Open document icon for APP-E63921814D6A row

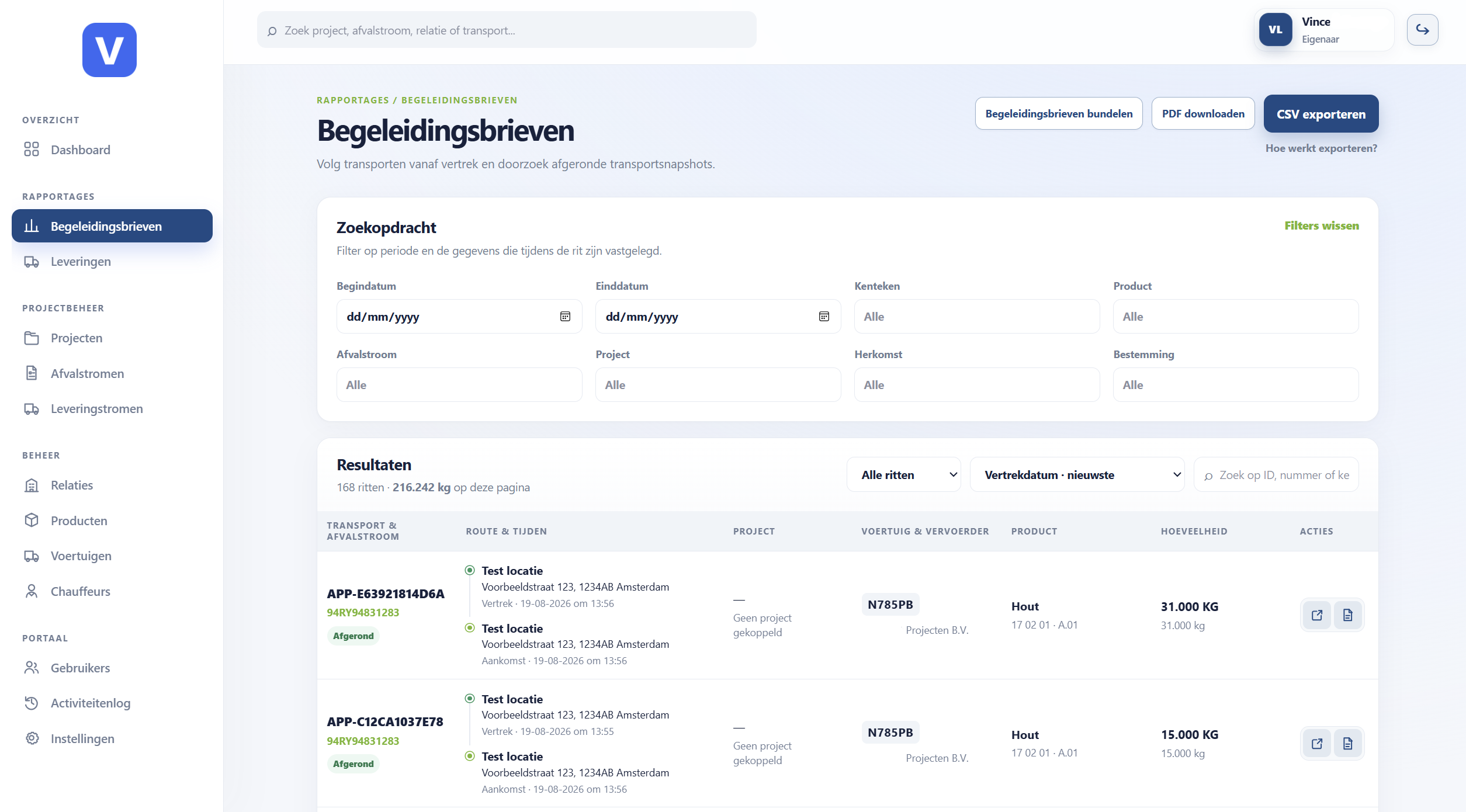point(1347,615)
